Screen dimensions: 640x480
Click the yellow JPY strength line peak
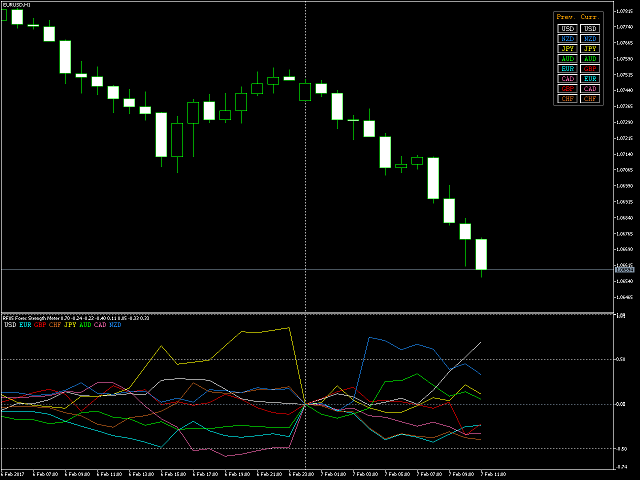[289, 328]
